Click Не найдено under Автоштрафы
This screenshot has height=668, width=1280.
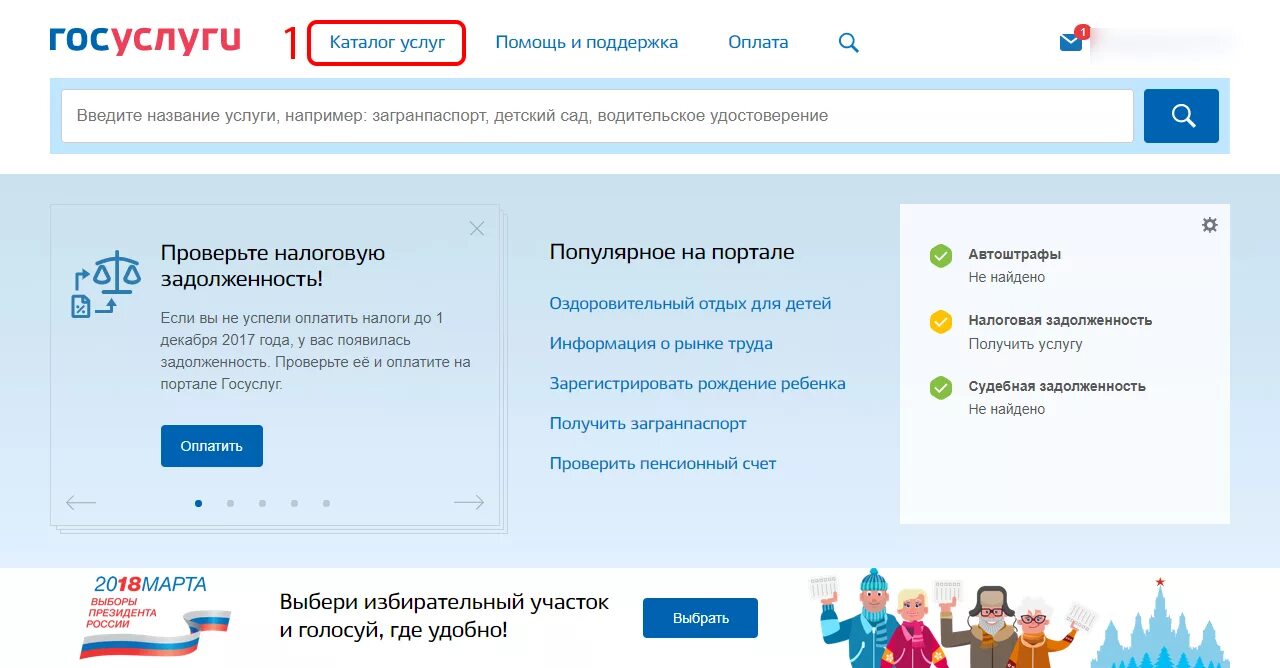[x=1006, y=277]
